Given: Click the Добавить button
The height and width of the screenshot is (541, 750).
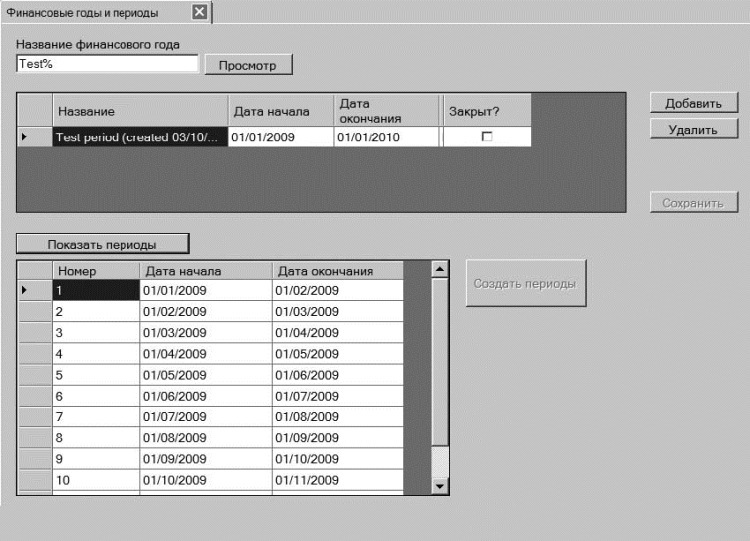Looking at the screenshot, I should point(694,103).
